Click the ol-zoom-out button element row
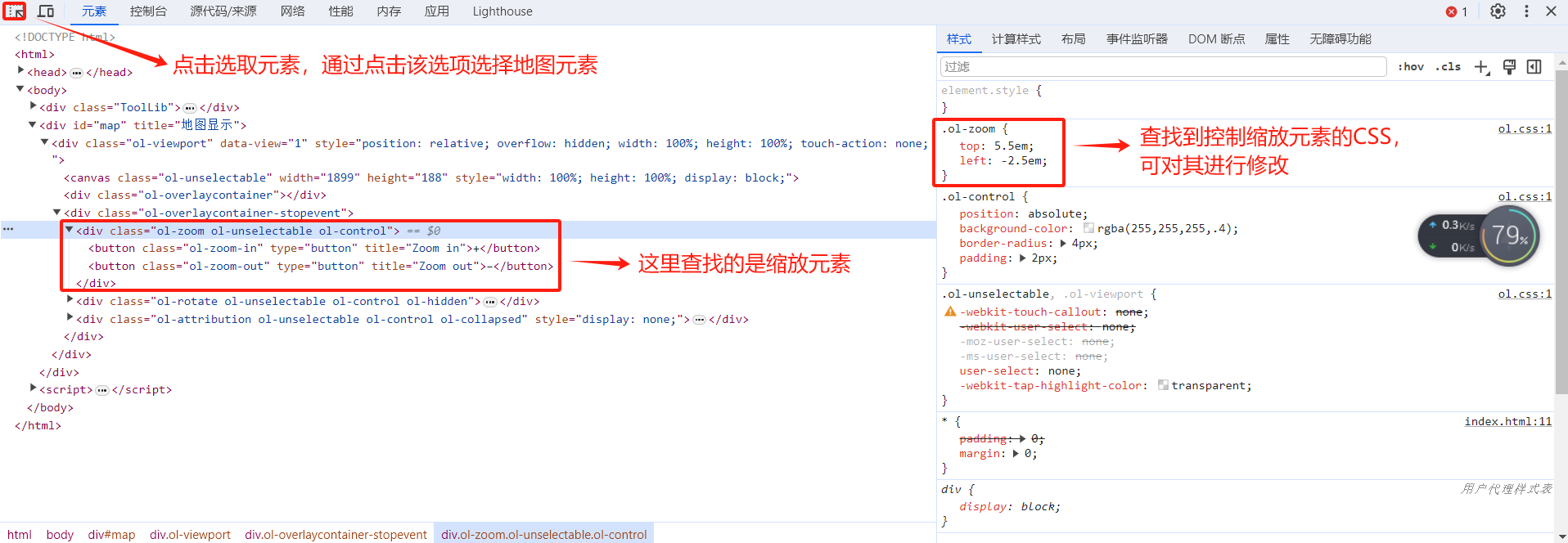 pos(321,266)
